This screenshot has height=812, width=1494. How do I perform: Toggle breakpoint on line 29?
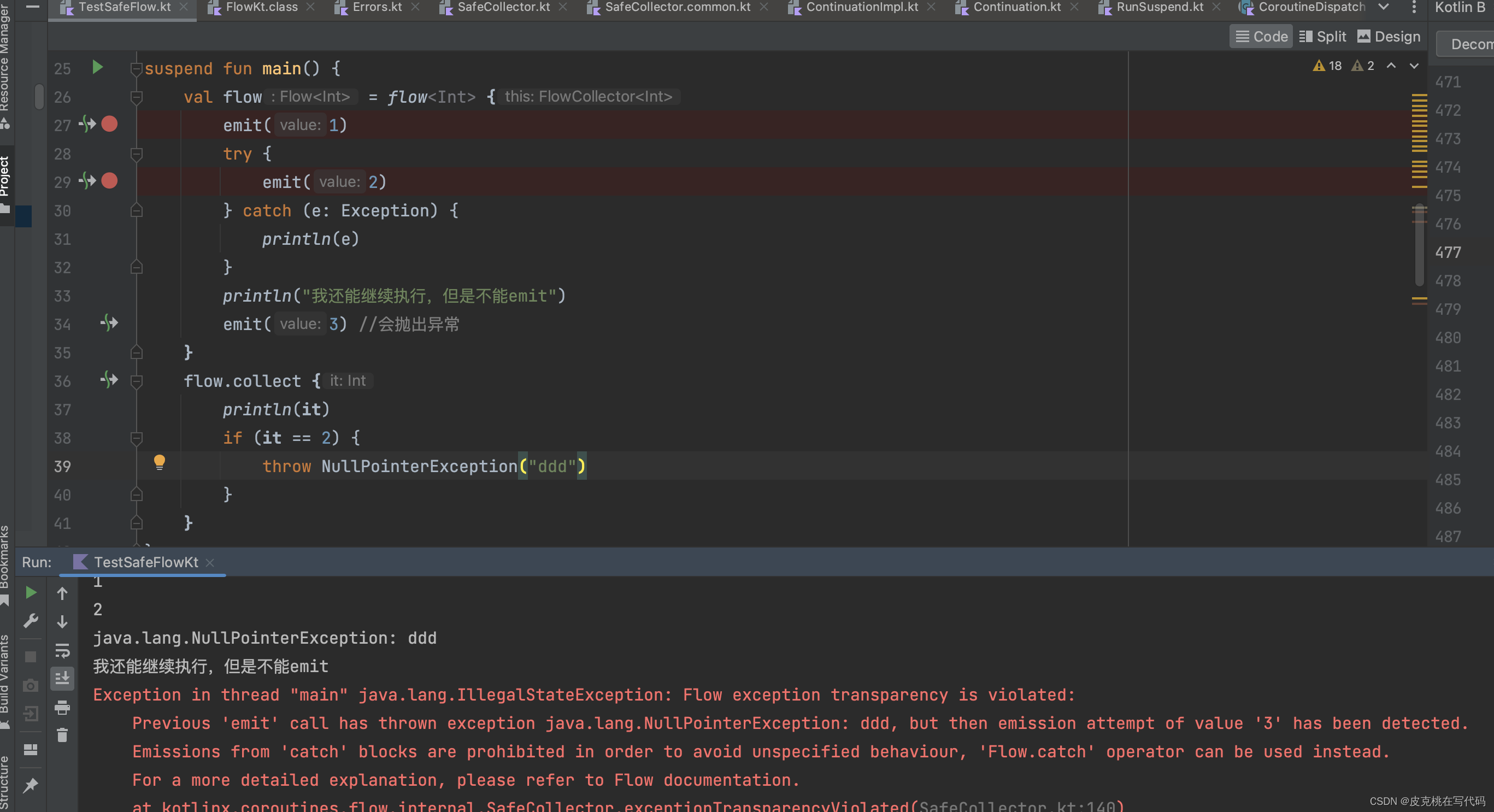(x=110, y=181)
